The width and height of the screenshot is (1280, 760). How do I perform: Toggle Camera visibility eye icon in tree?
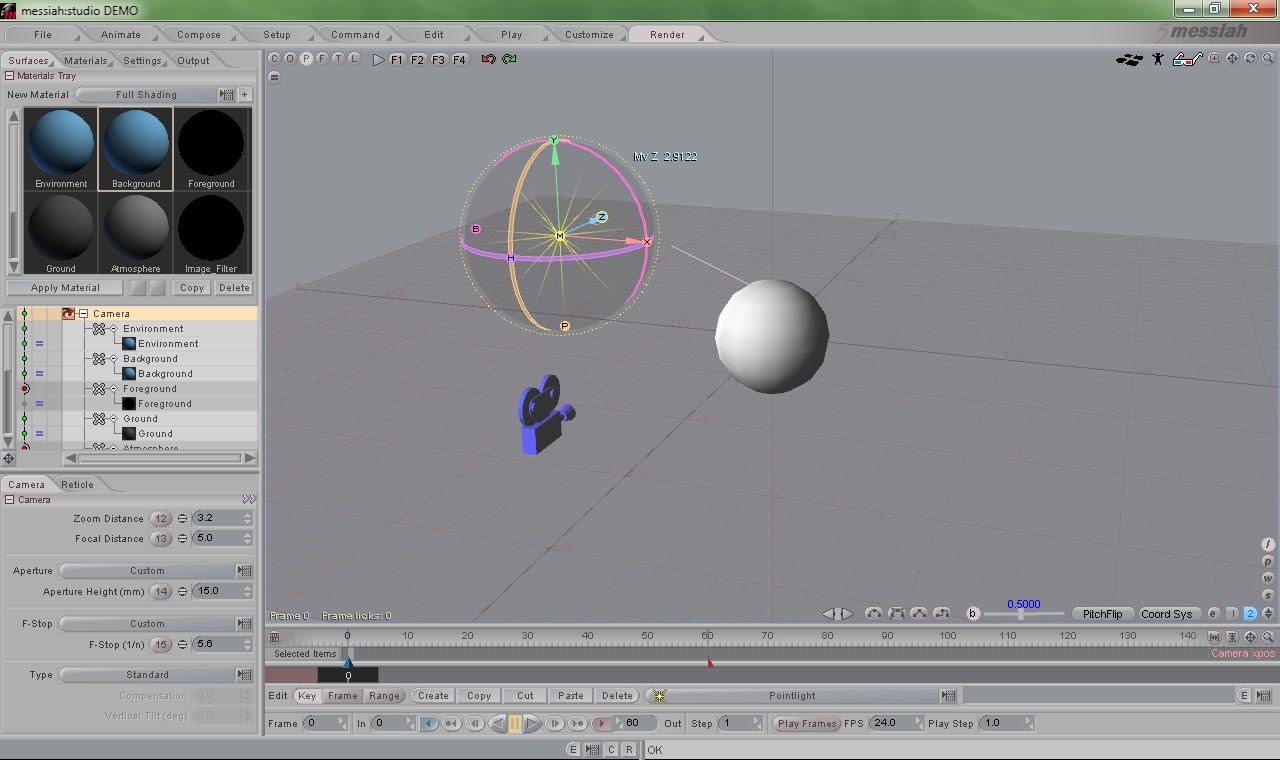pyautogui.click(x=69, y=313)
